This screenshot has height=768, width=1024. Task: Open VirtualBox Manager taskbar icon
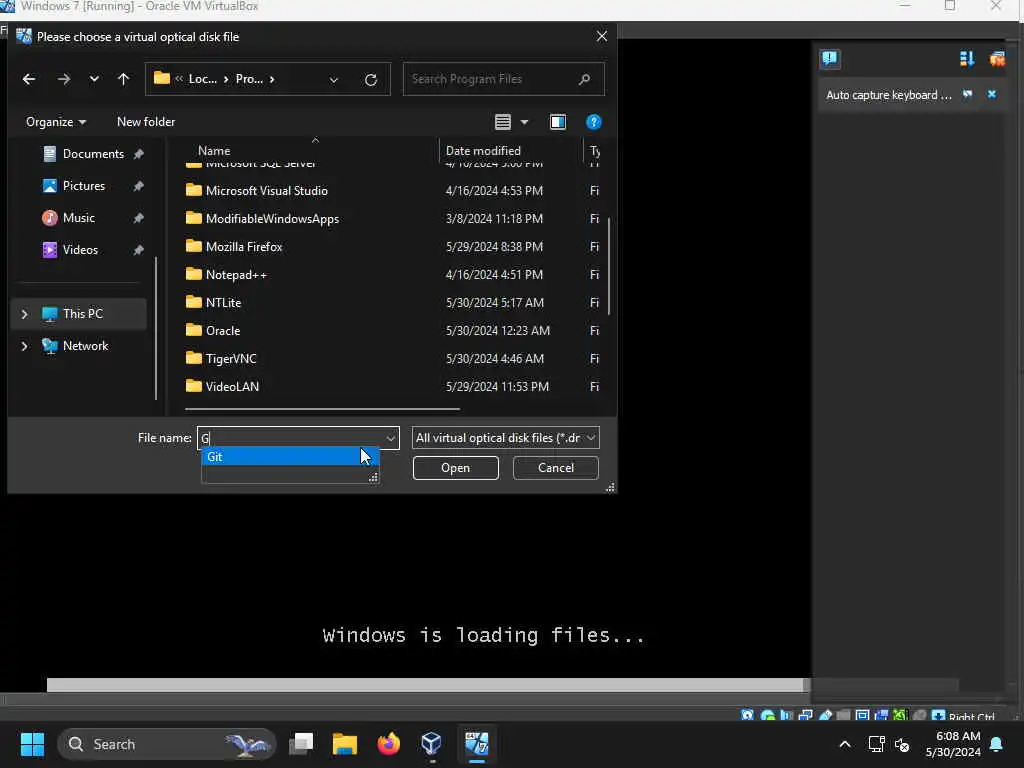(432, 744)
